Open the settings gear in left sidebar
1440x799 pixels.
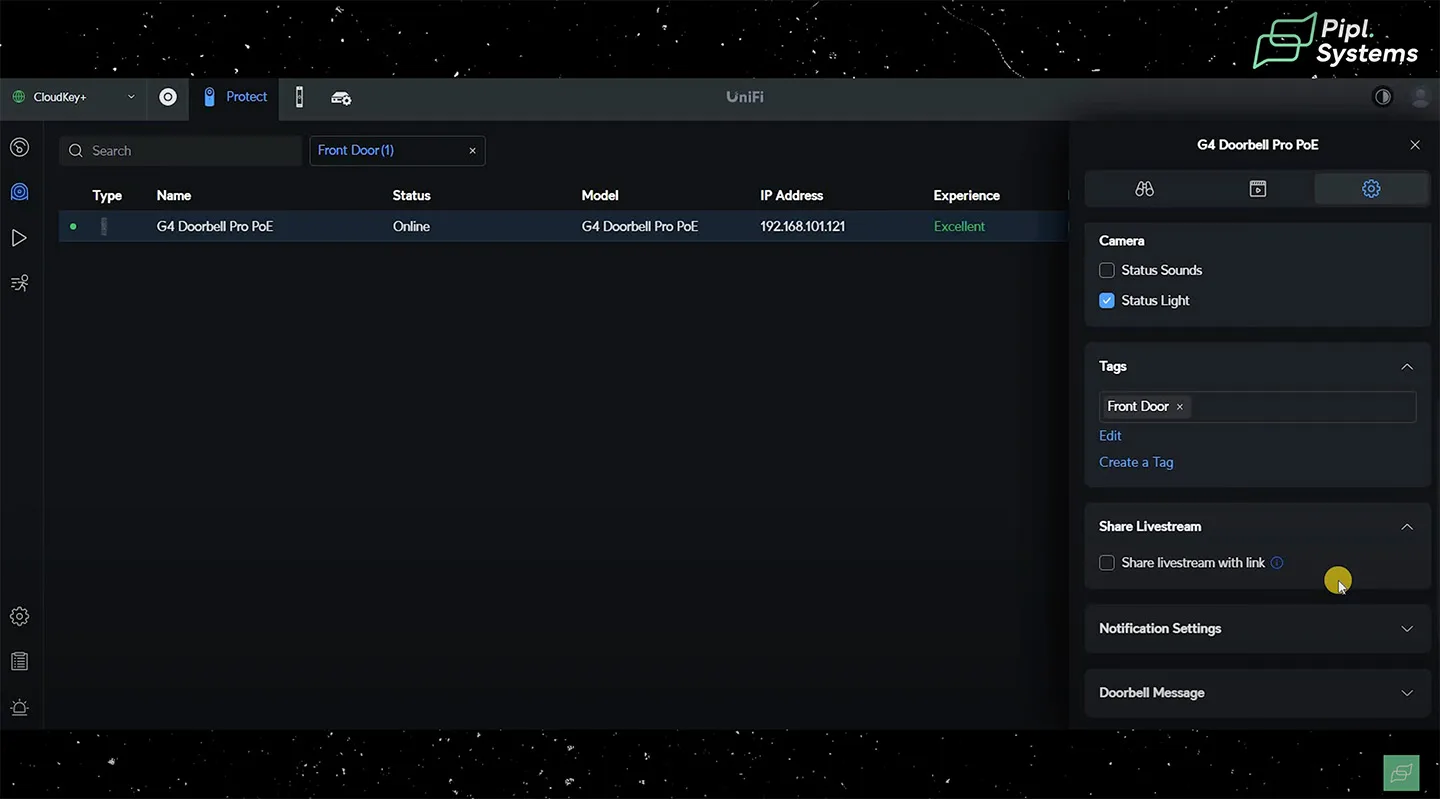(19, 616)
